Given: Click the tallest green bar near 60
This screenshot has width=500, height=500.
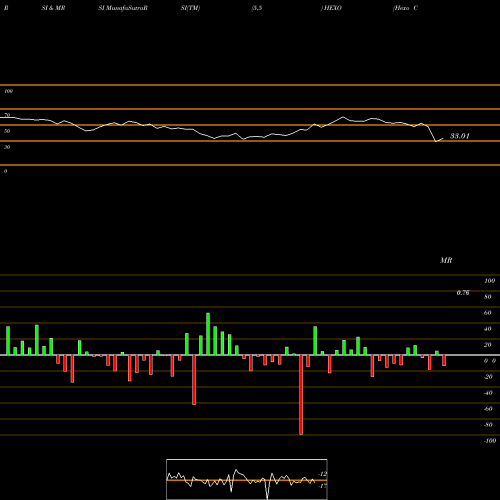Looking at the screenshot, I should [208, 334].
